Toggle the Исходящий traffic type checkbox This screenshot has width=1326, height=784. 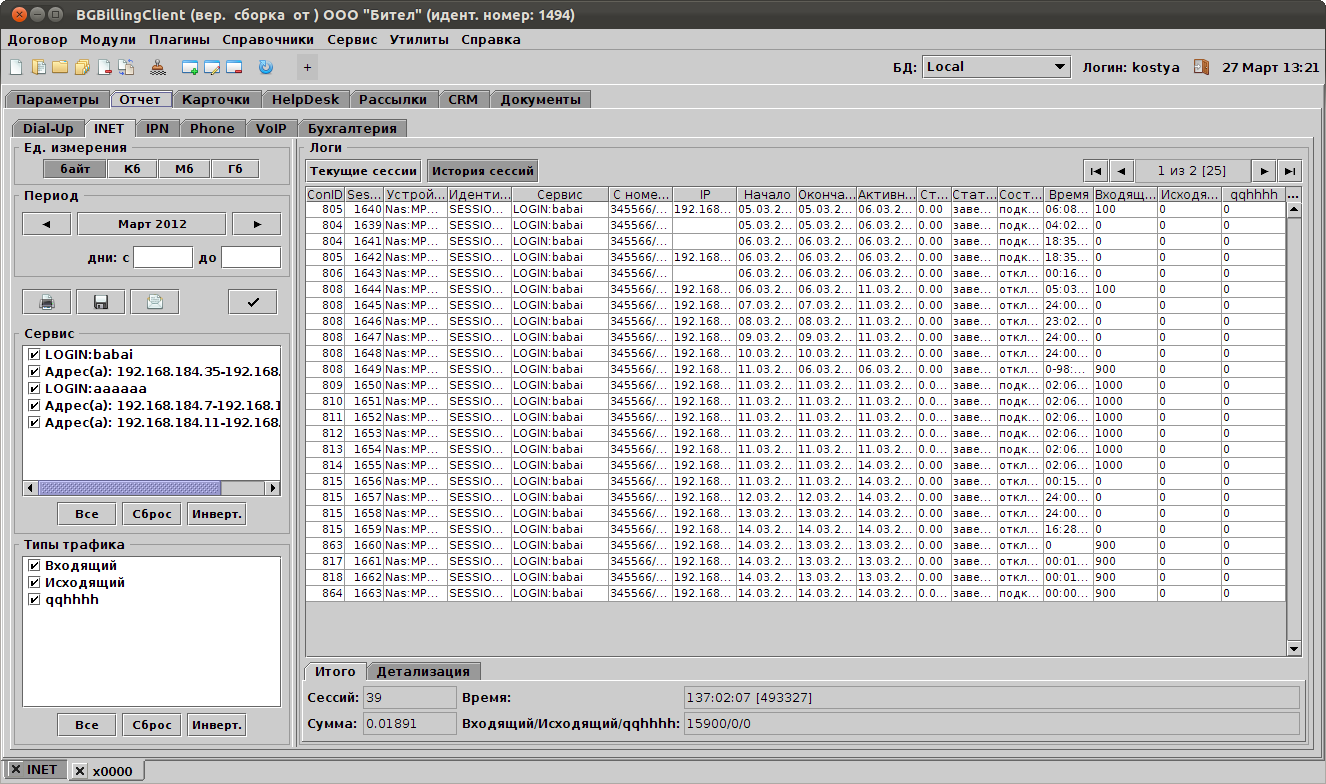pos(35,583)
